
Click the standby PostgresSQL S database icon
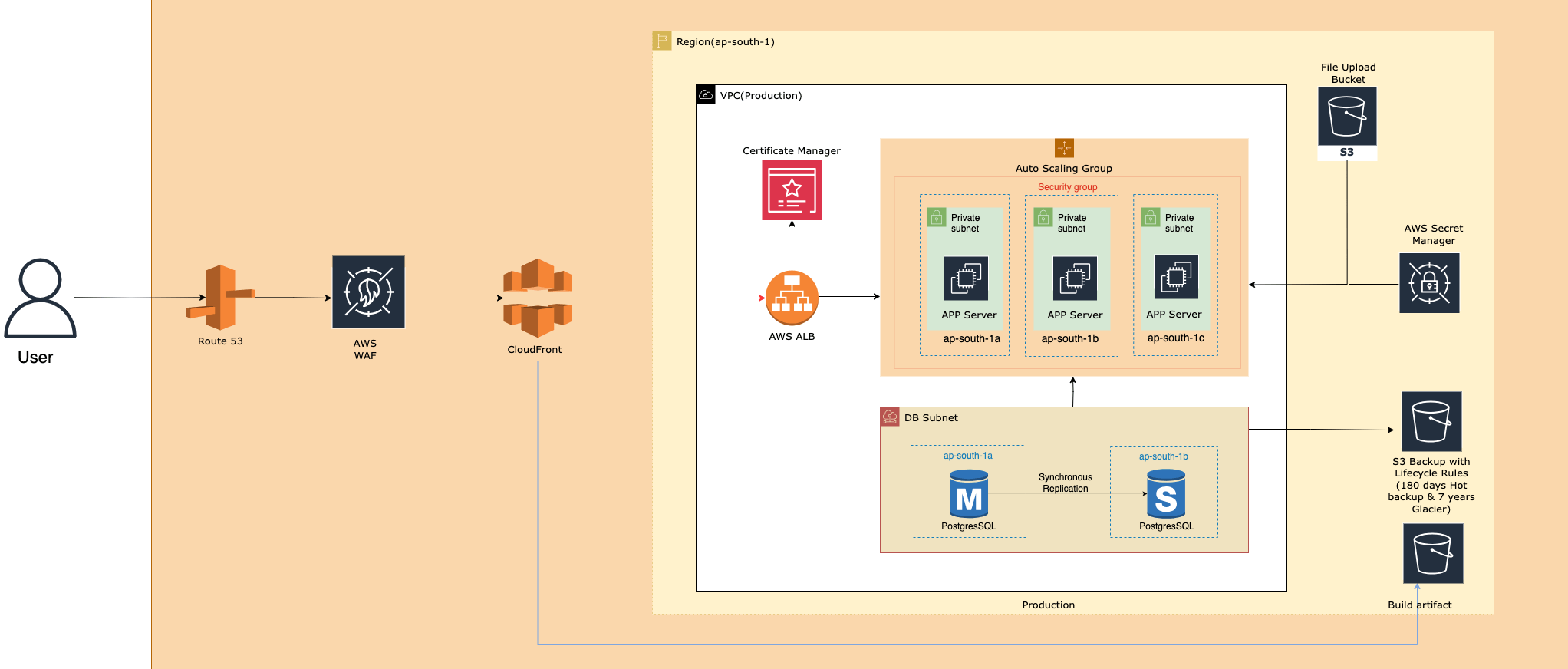click(x=1166, y=494)
